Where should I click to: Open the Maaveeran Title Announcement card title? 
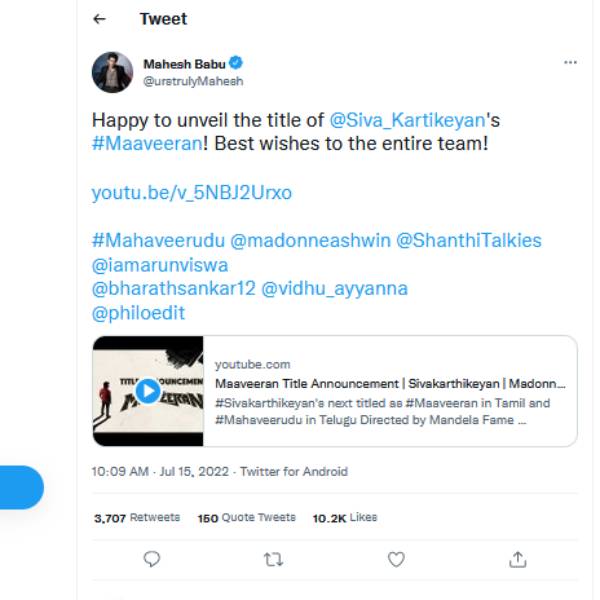(x=390, y=384)
